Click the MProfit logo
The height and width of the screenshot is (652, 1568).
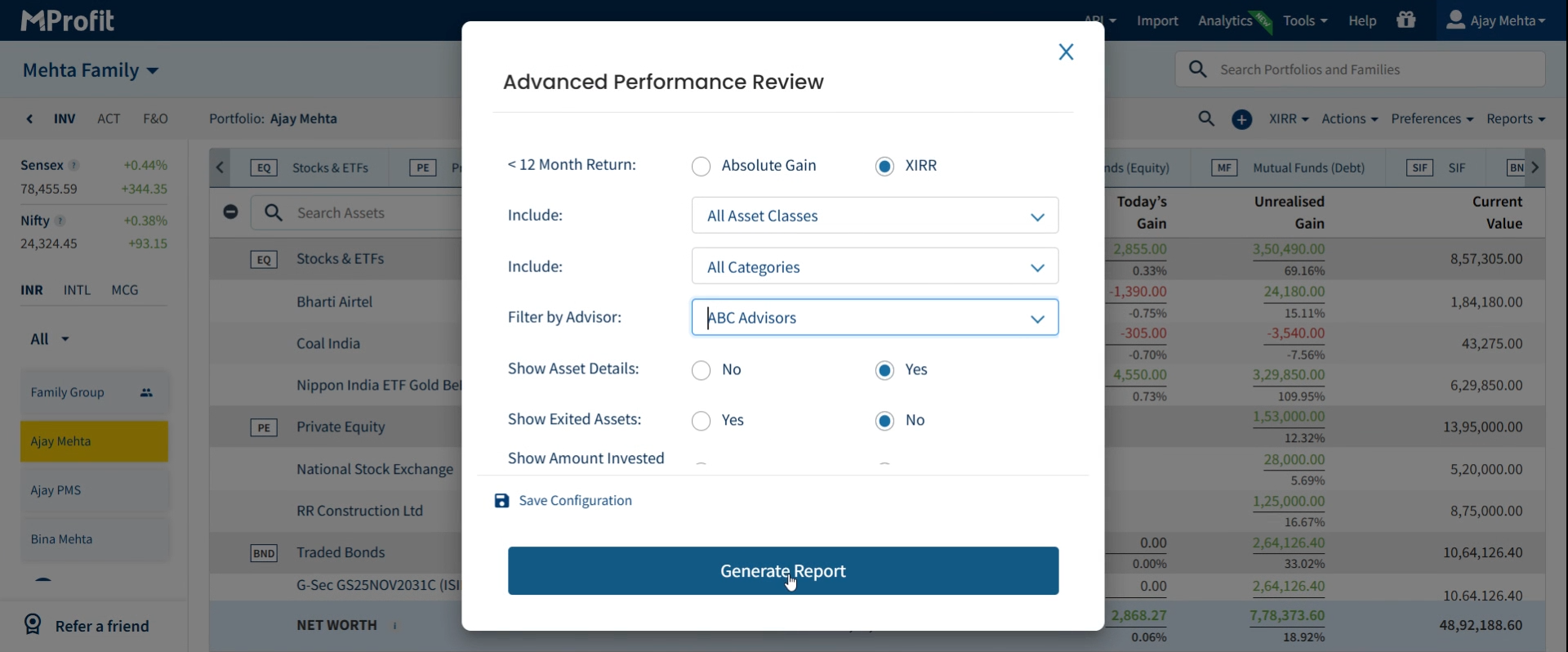coord(68,20)
